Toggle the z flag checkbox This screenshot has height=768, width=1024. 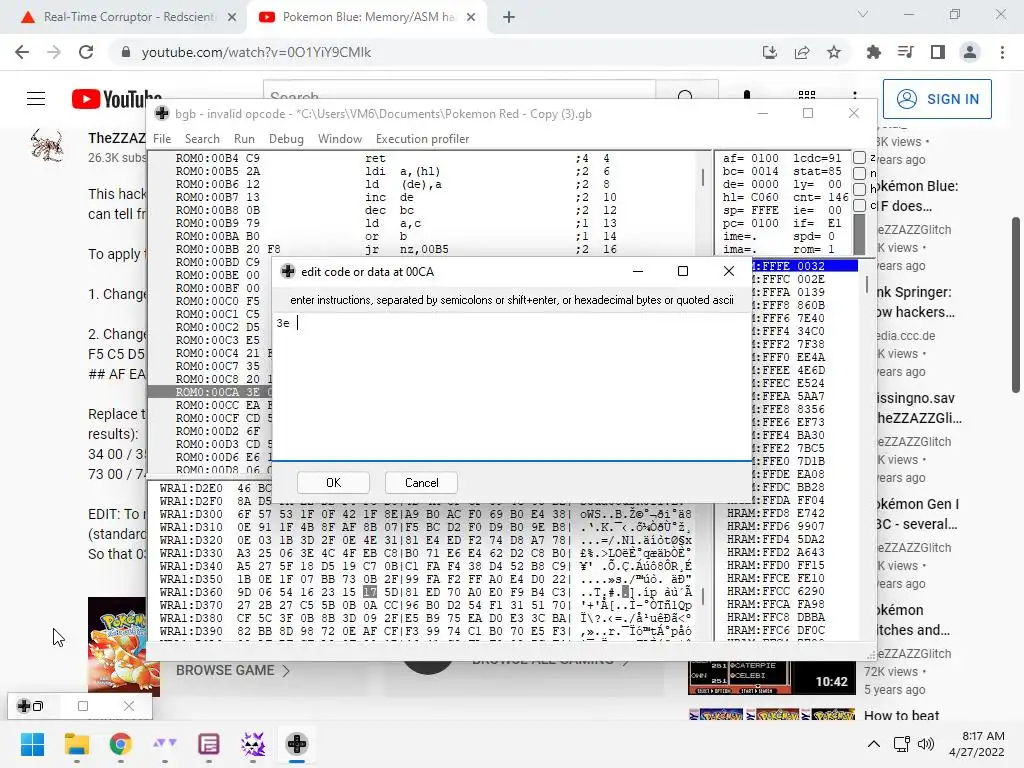[859, 157]
